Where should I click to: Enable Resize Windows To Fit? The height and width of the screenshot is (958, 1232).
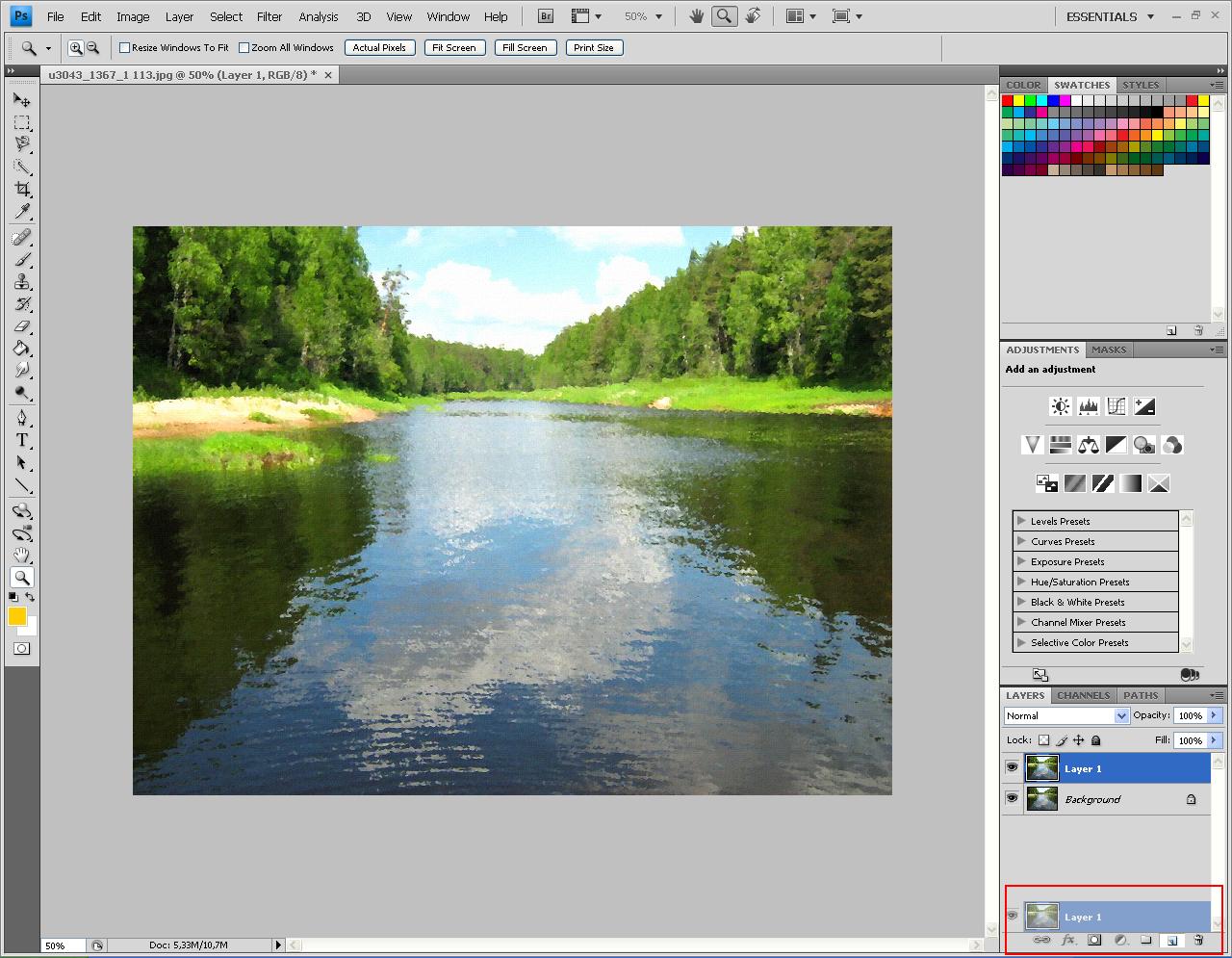coord(124,47)
